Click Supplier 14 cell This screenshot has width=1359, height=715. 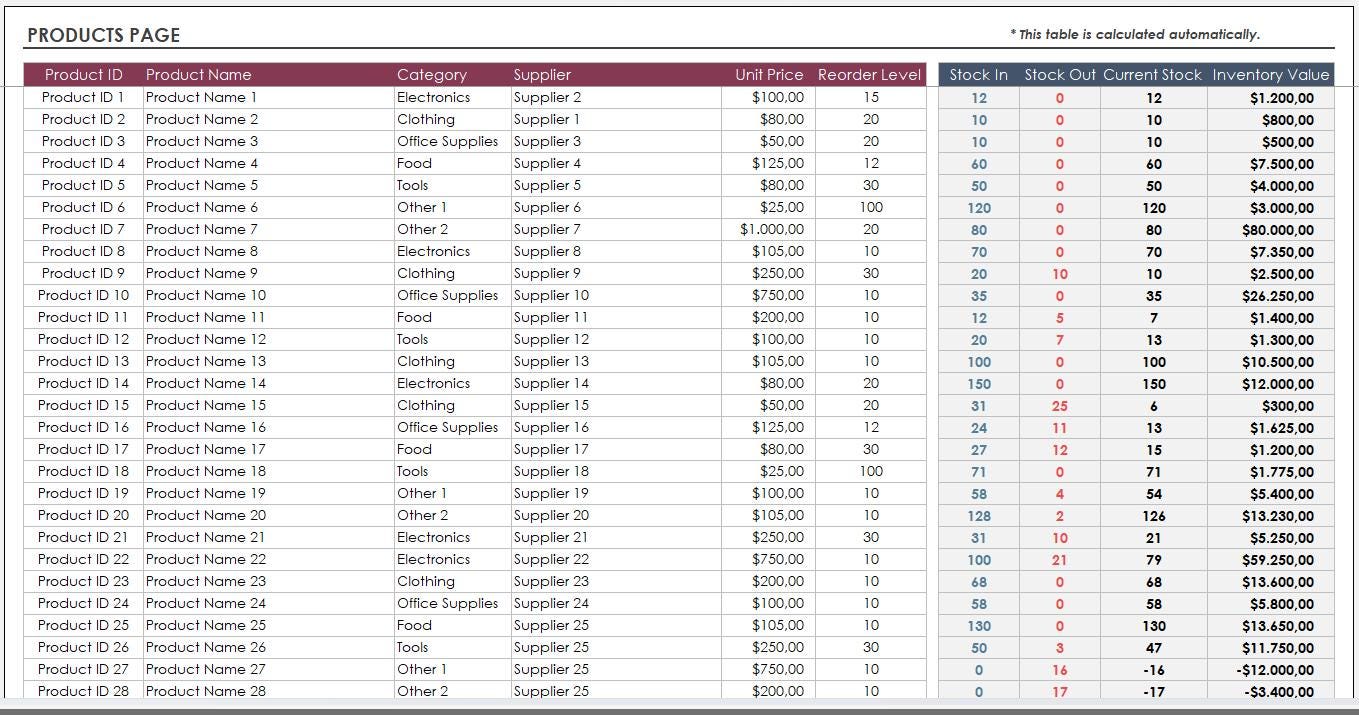coord(616,383)
